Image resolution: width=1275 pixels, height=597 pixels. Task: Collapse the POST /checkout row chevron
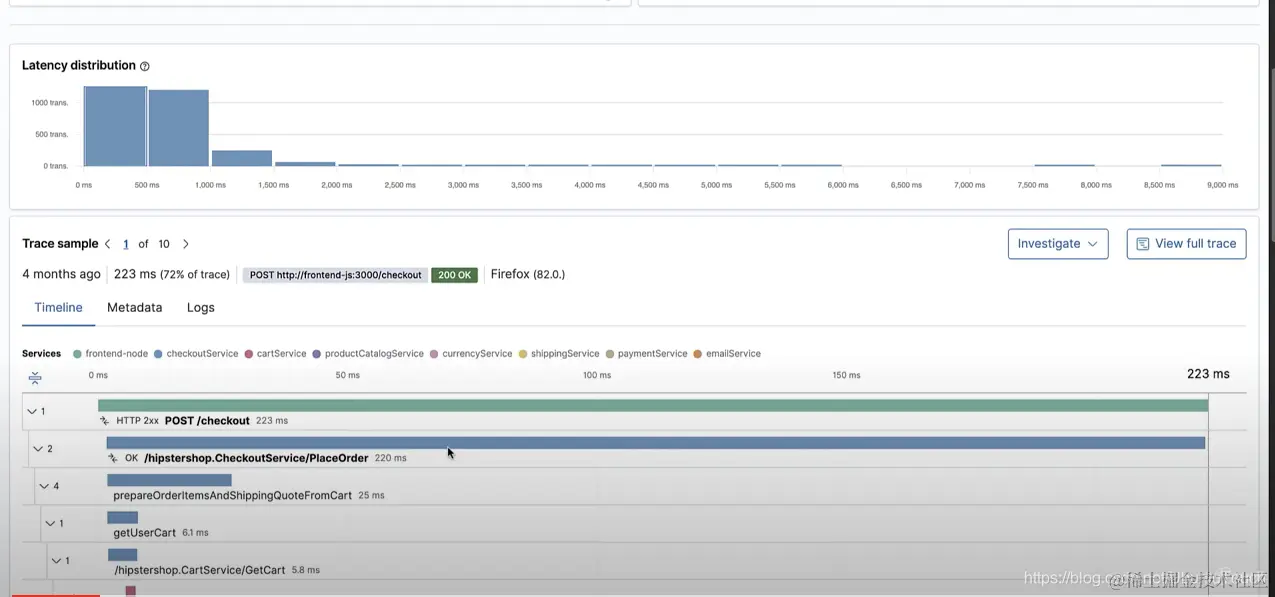click(x=32, y=411)
